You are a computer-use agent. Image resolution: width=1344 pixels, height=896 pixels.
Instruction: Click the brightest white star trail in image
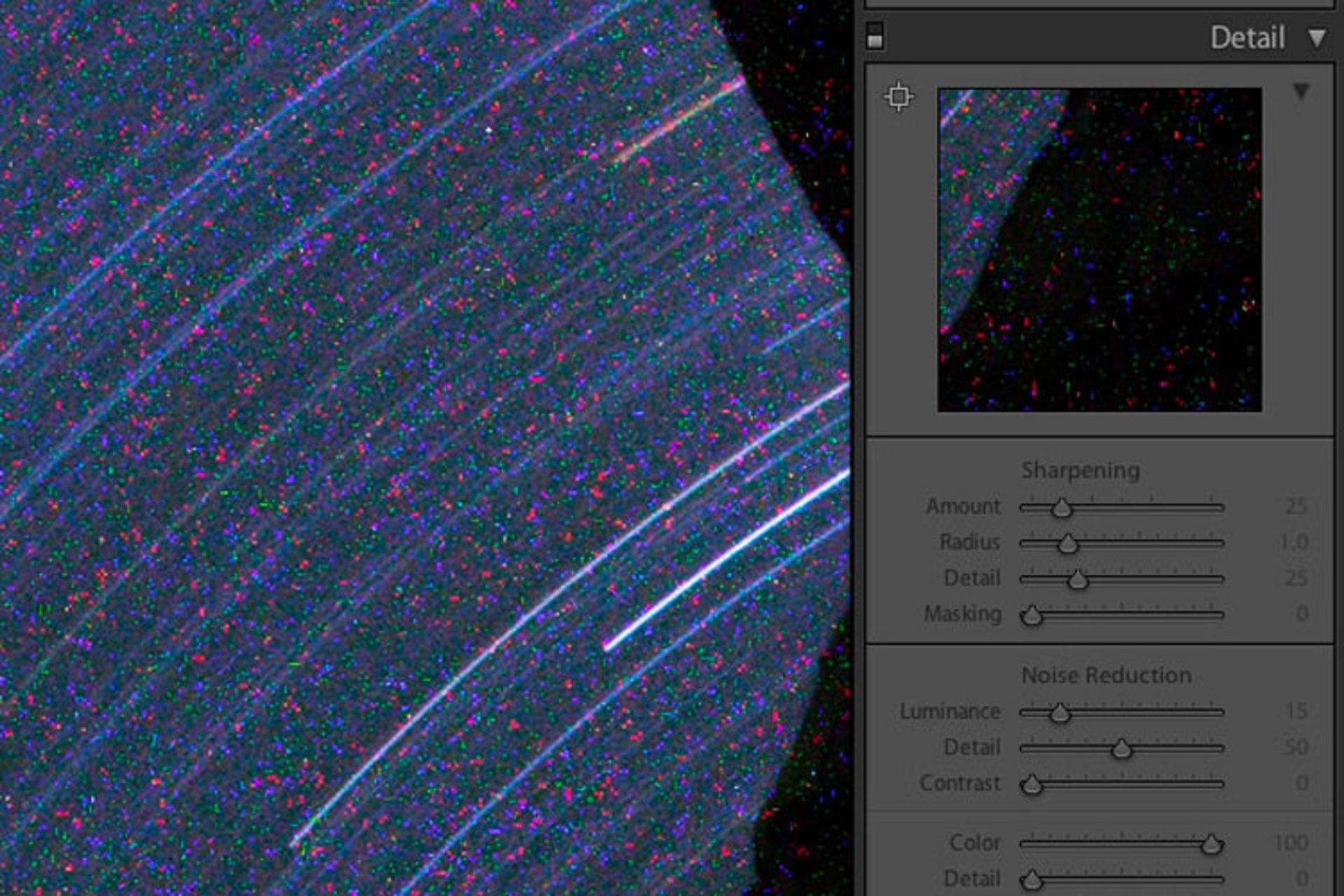coord(728,556)
